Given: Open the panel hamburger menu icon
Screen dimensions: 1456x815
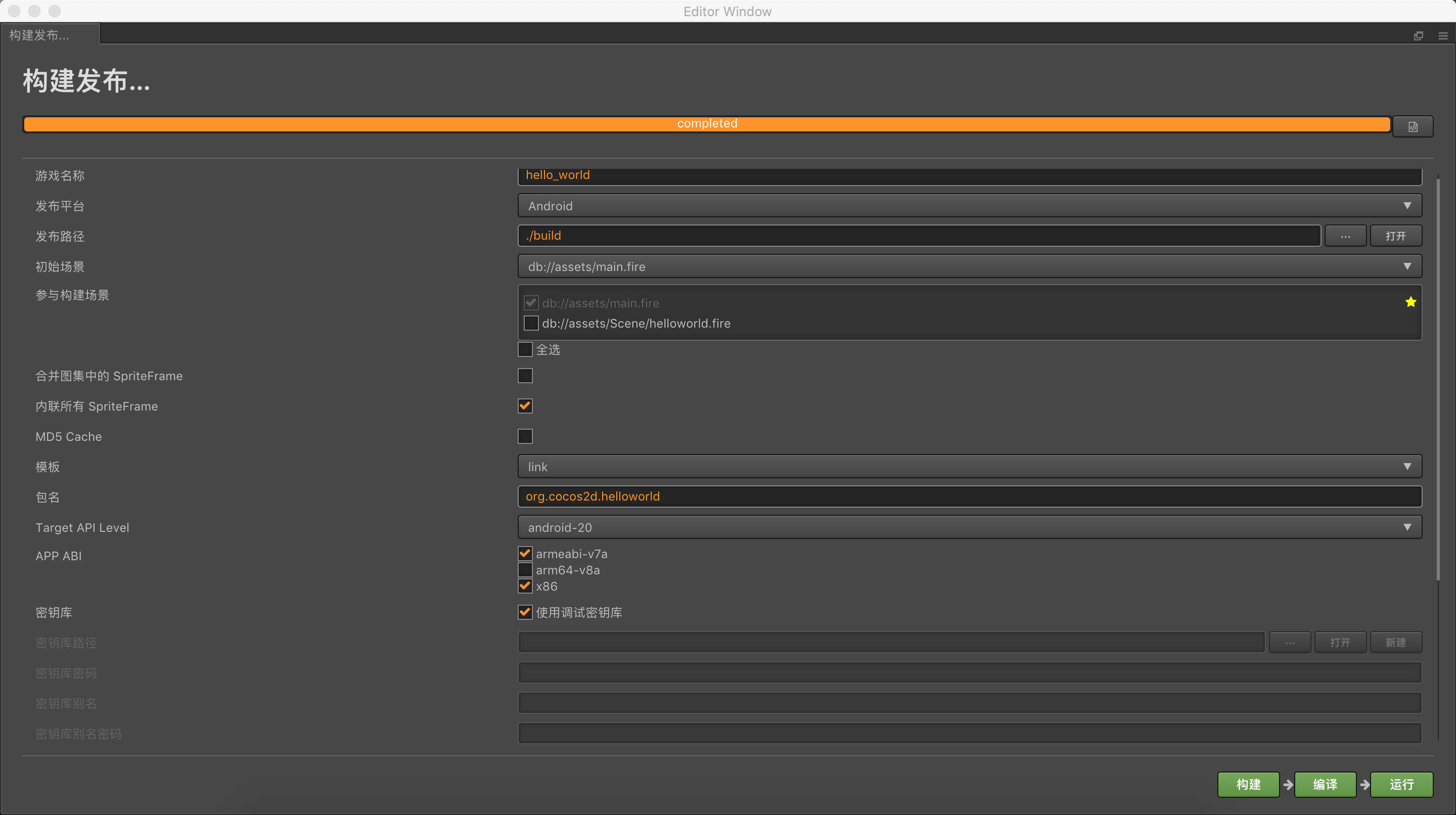Looking at the screenshot, I should coord(1442,35).
